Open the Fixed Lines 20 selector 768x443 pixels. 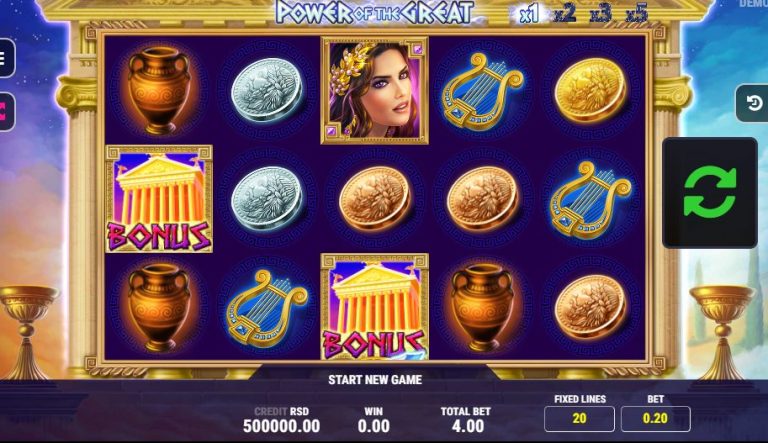[579, 418]
